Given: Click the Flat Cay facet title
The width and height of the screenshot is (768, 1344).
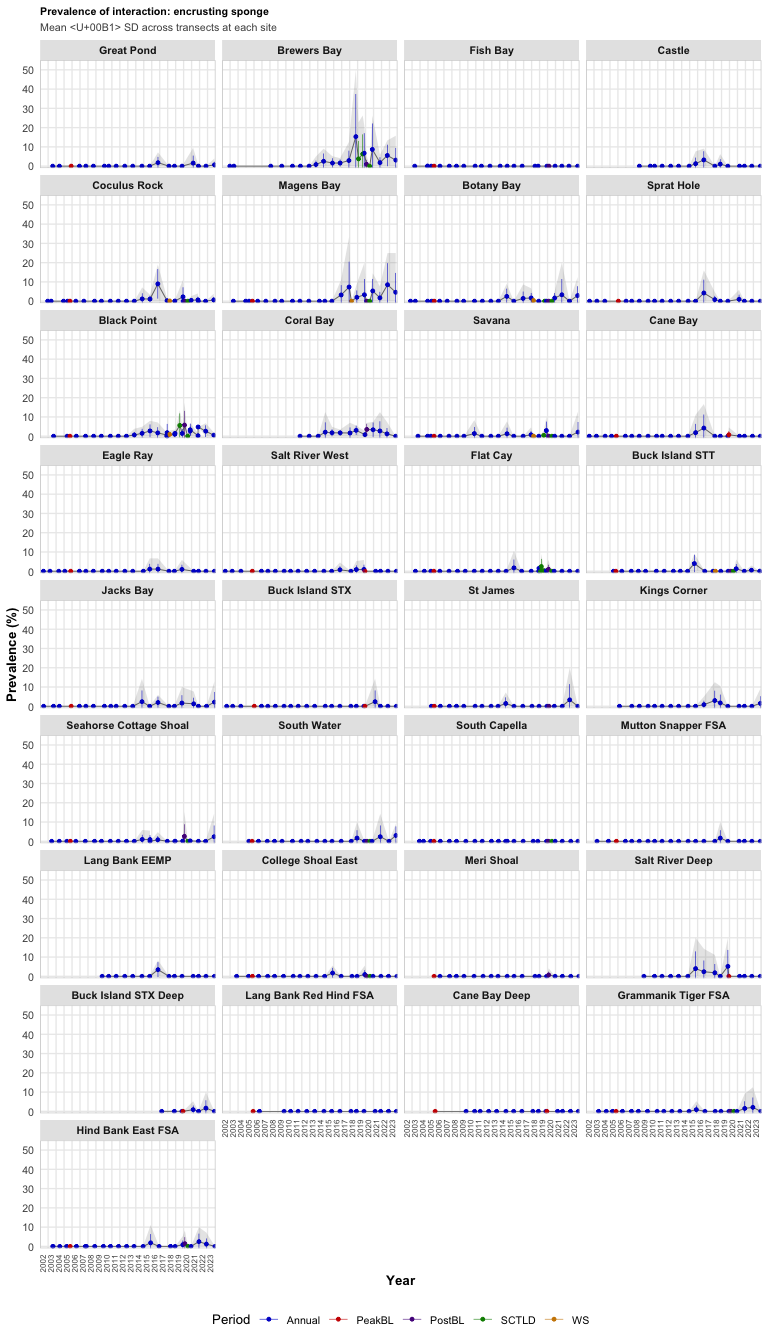Looking at the screenshot, I should click(492, 455).
